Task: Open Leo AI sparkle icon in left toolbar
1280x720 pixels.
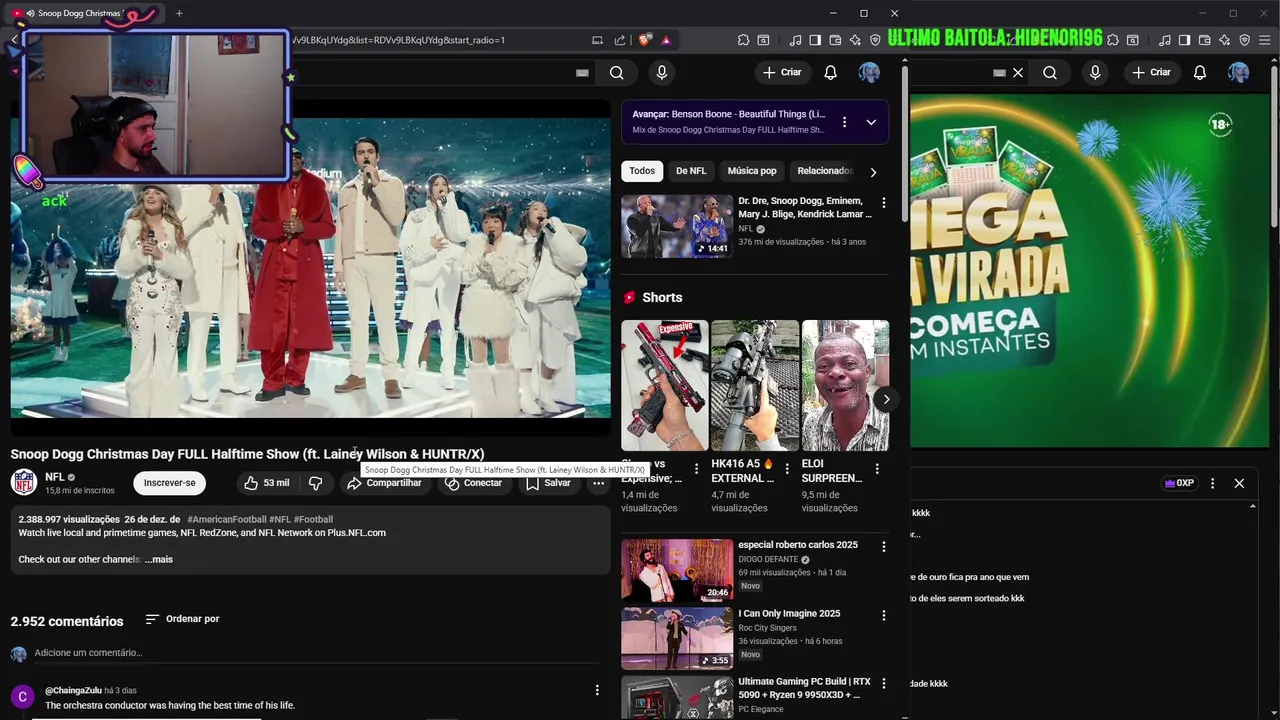Action: [855, 40]
